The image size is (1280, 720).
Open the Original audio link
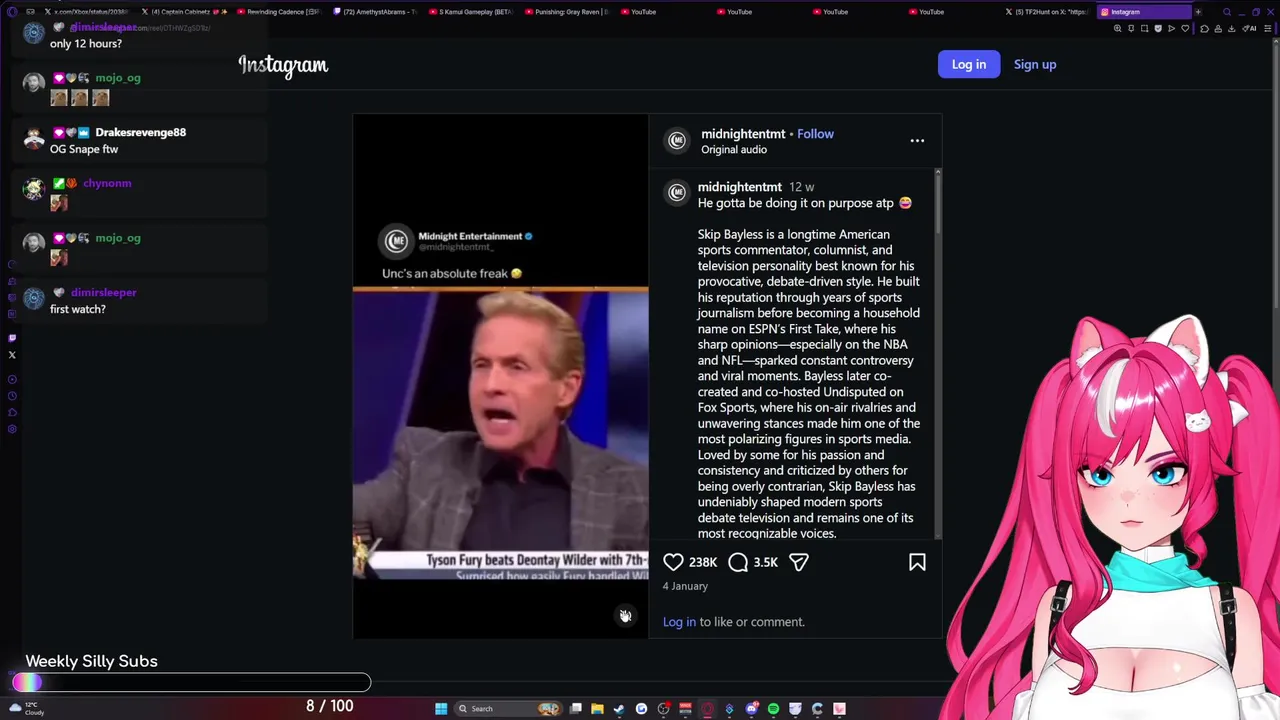click(x=734, y=150)
